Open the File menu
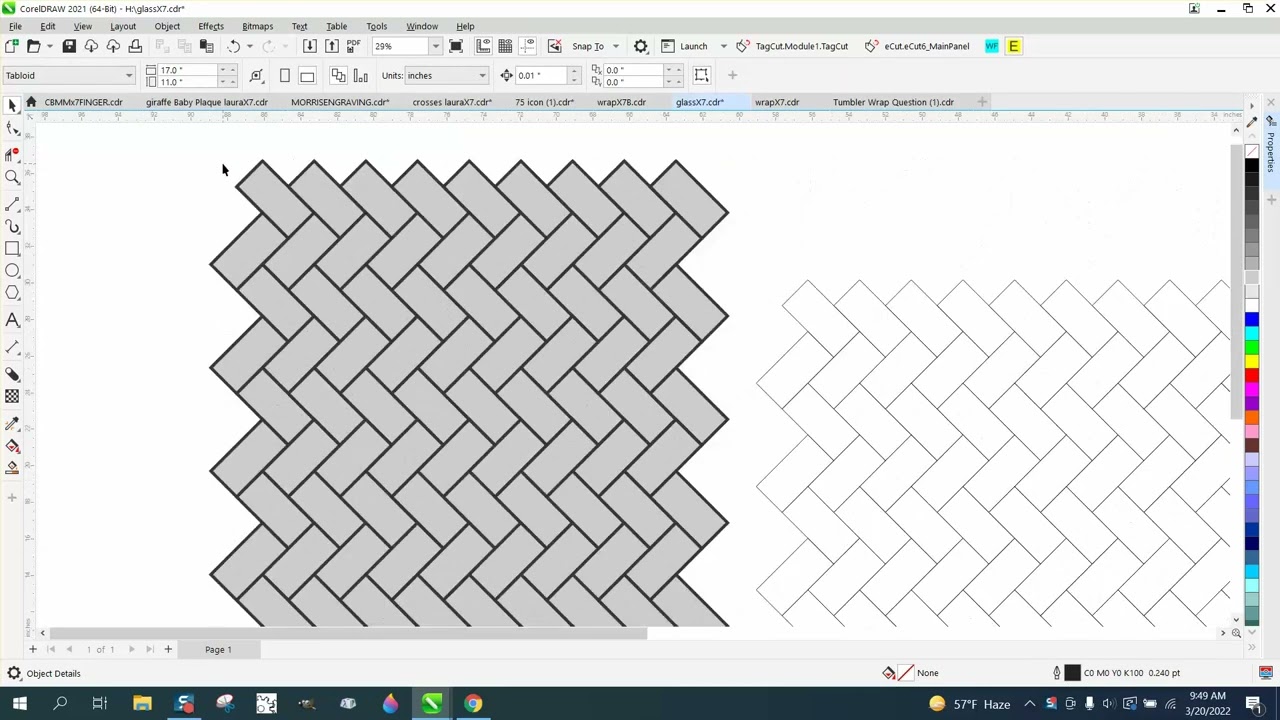The width and height of the screenshot is (1280, 720). coord(15,26)
